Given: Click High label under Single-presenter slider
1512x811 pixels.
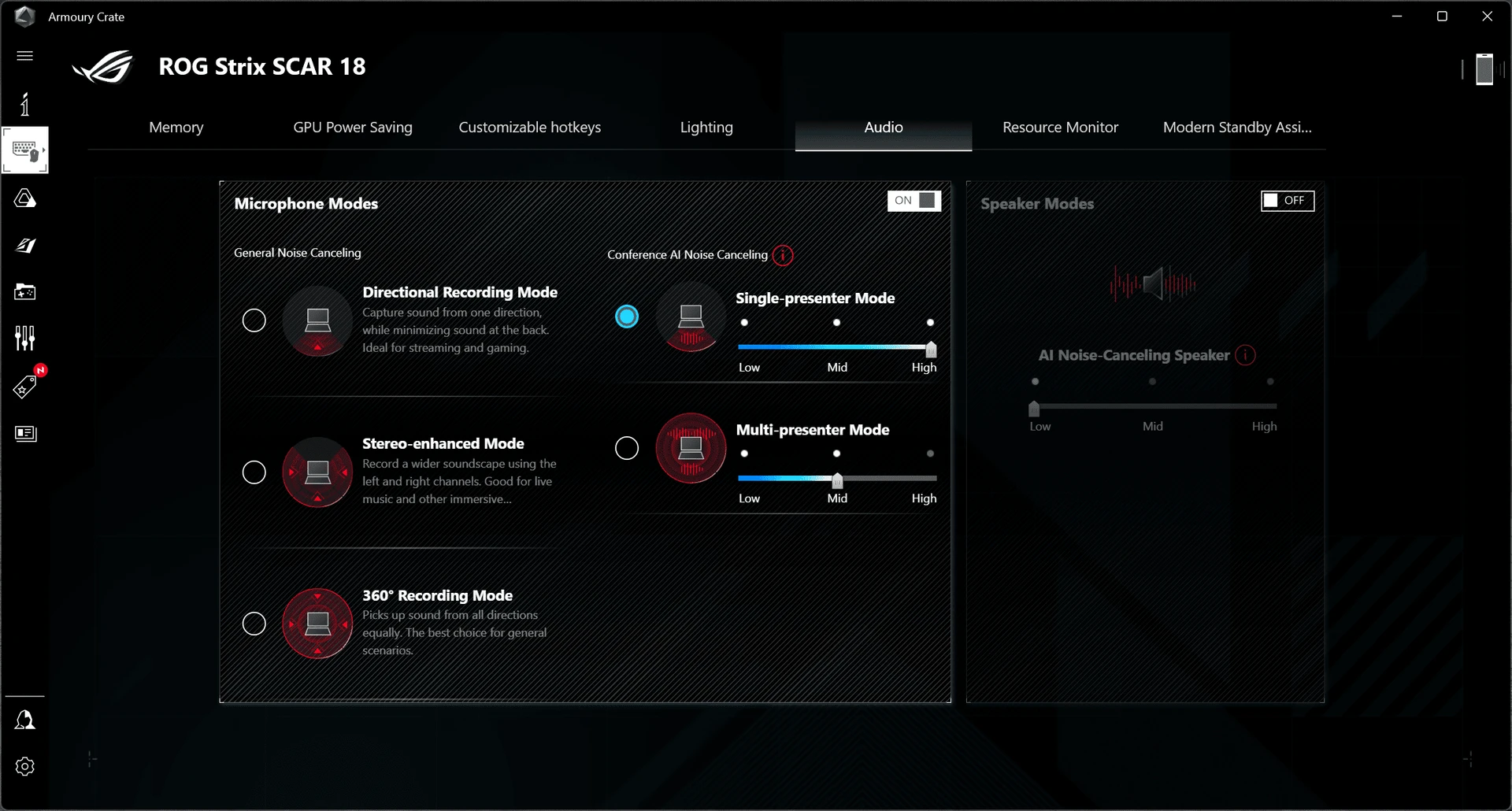Looking at the screenshot, I should [x=925, y=368].
